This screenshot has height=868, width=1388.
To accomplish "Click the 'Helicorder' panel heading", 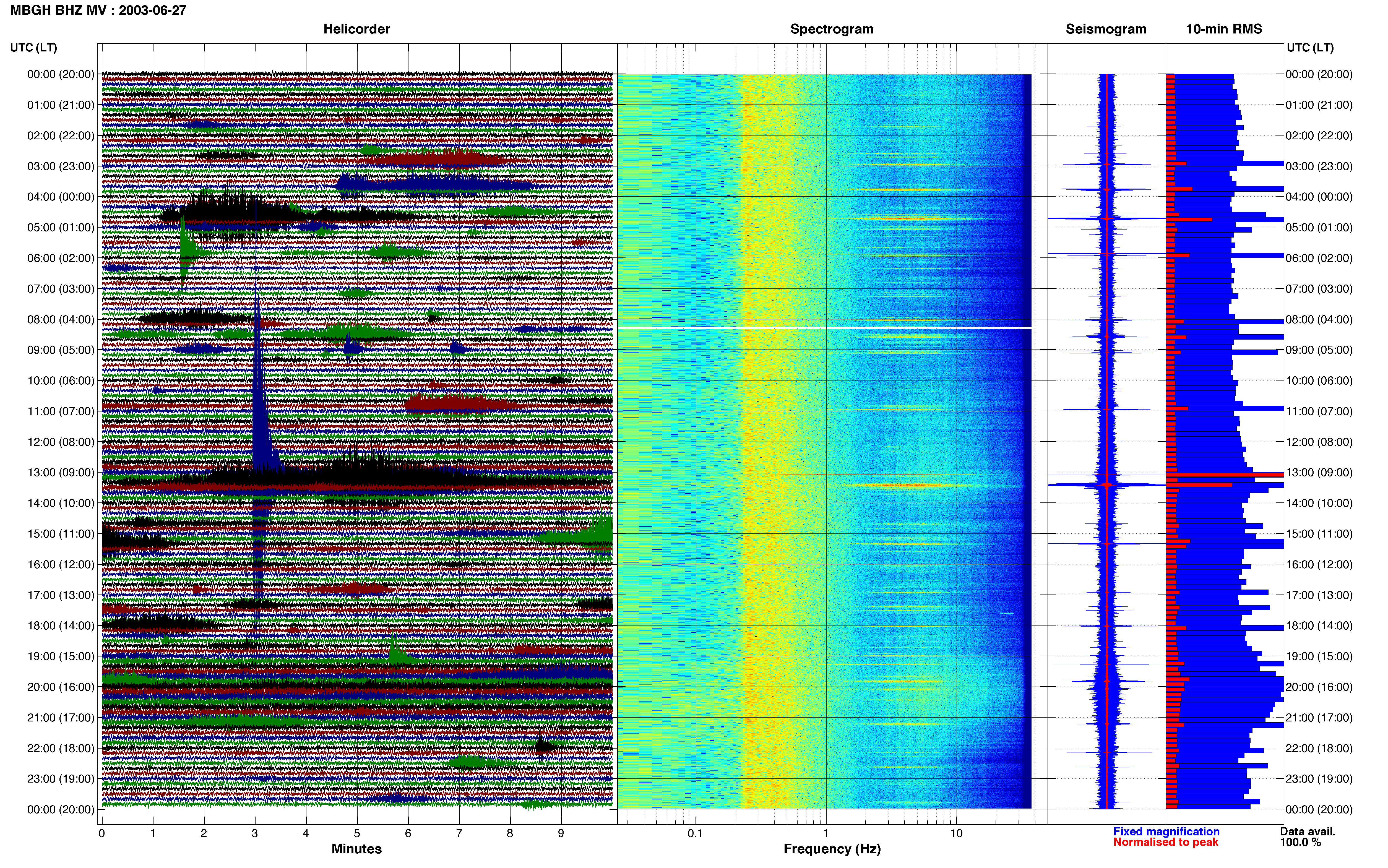I will point(356,29).
